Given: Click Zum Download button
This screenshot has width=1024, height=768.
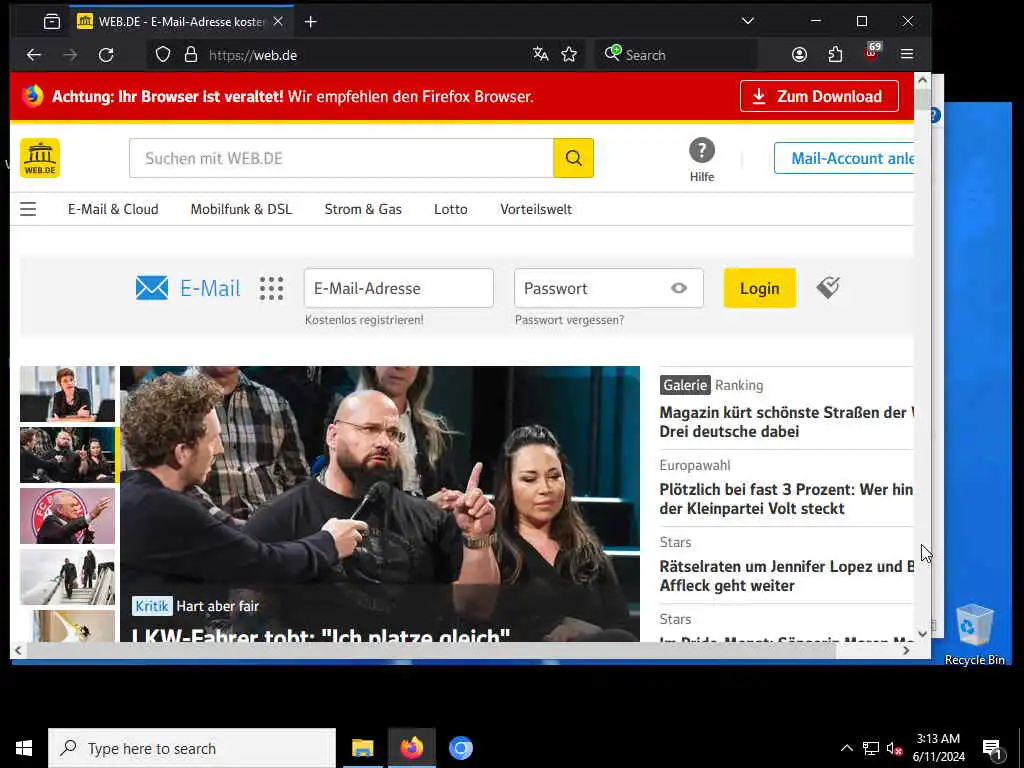Looking at the screenshot, I should 819,96.
